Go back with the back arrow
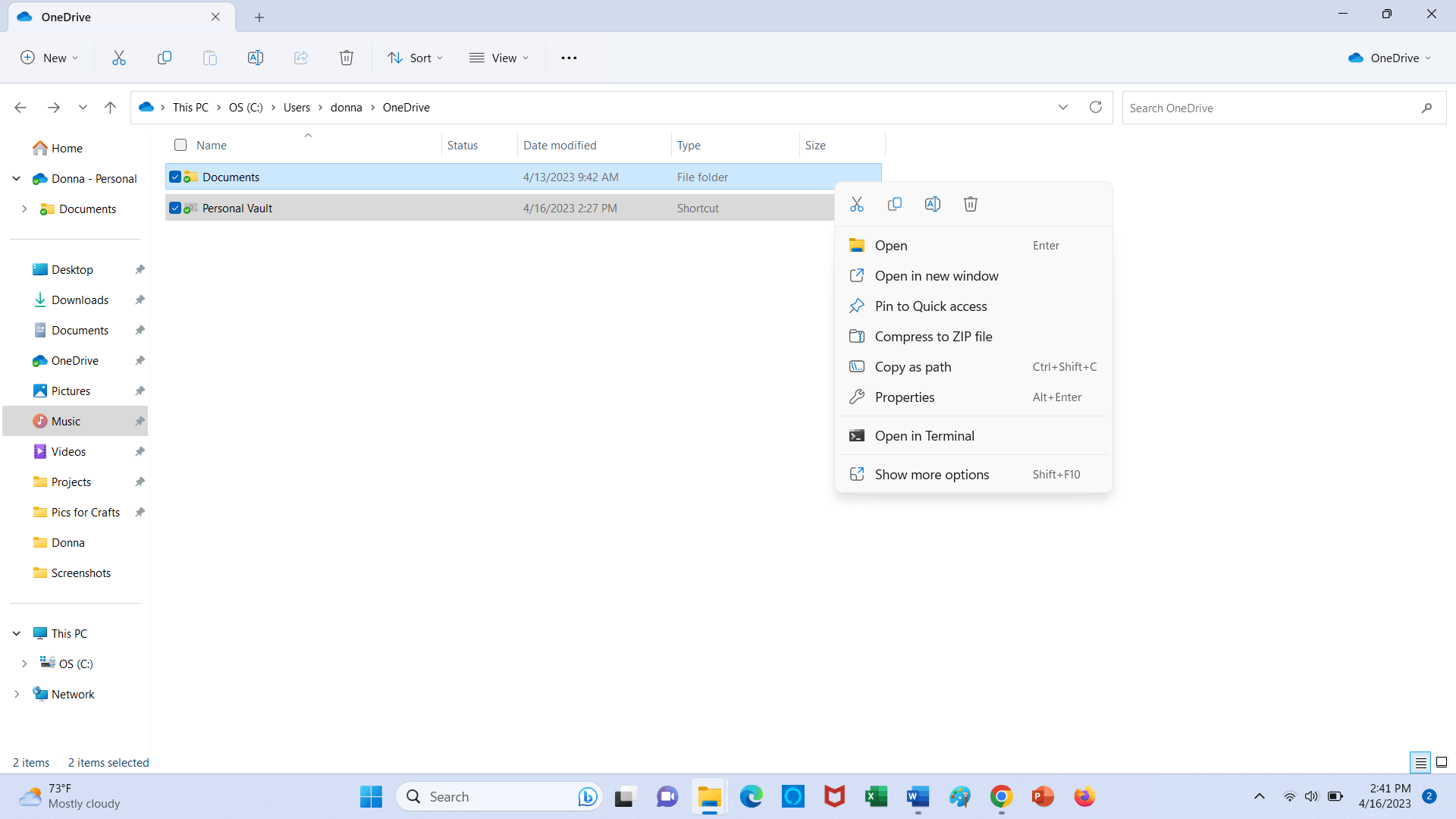 point(20,108)
